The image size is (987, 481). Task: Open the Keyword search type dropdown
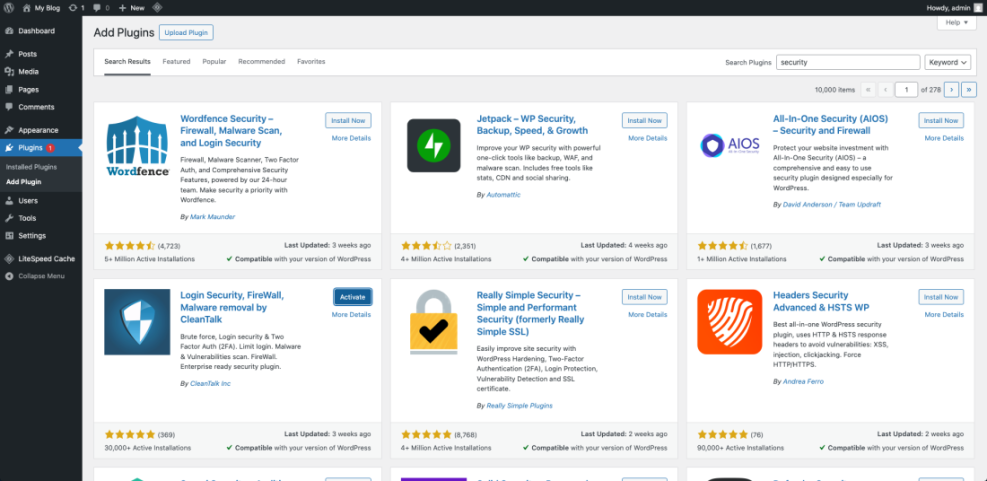pos(948,62)
